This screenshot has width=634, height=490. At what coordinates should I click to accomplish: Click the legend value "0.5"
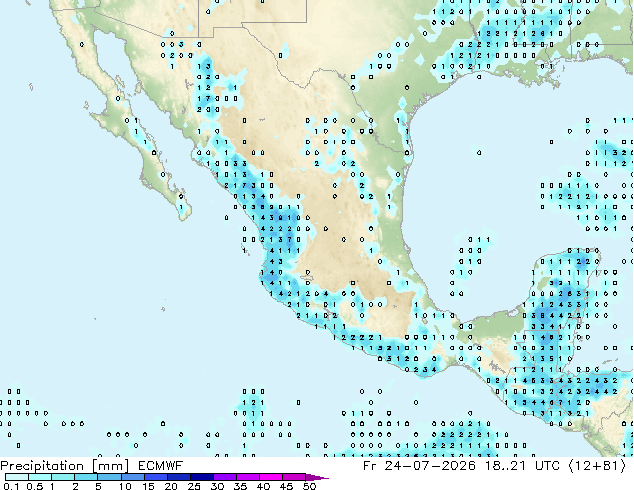34,486
